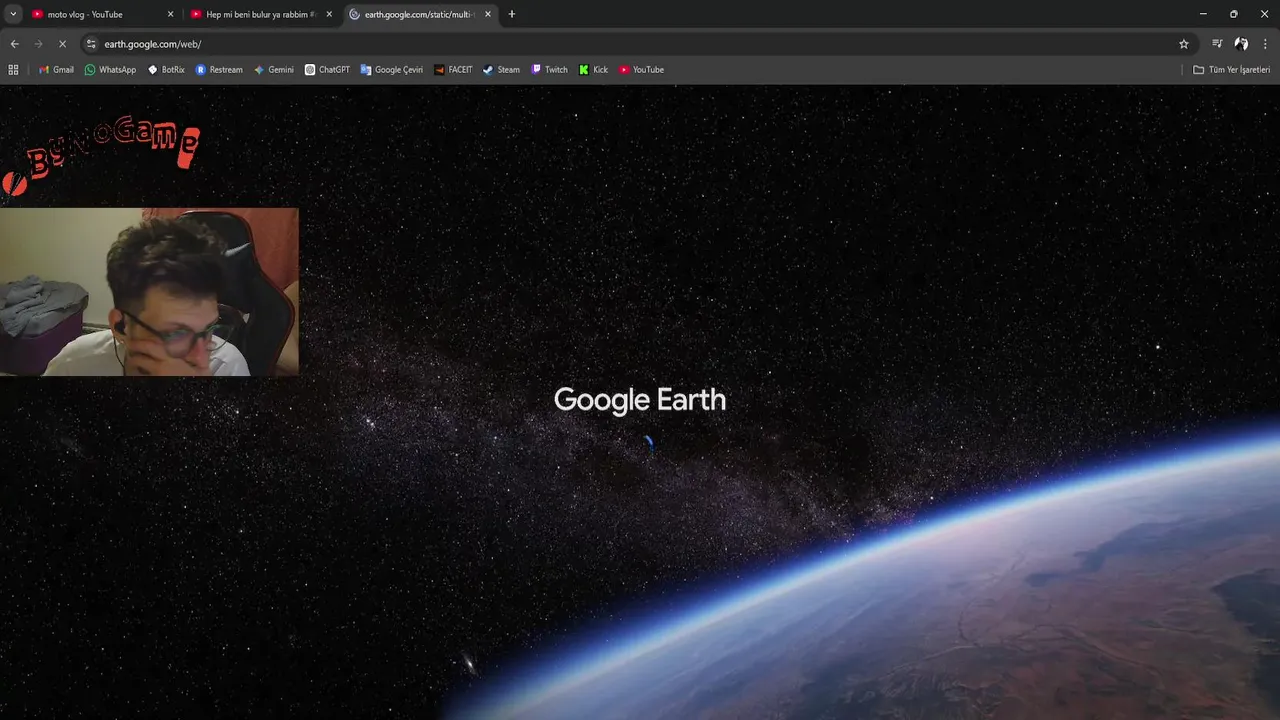Viewport: 1280px width, 720px height.
Task: Open the Steam bookmark
Action: 501,70
